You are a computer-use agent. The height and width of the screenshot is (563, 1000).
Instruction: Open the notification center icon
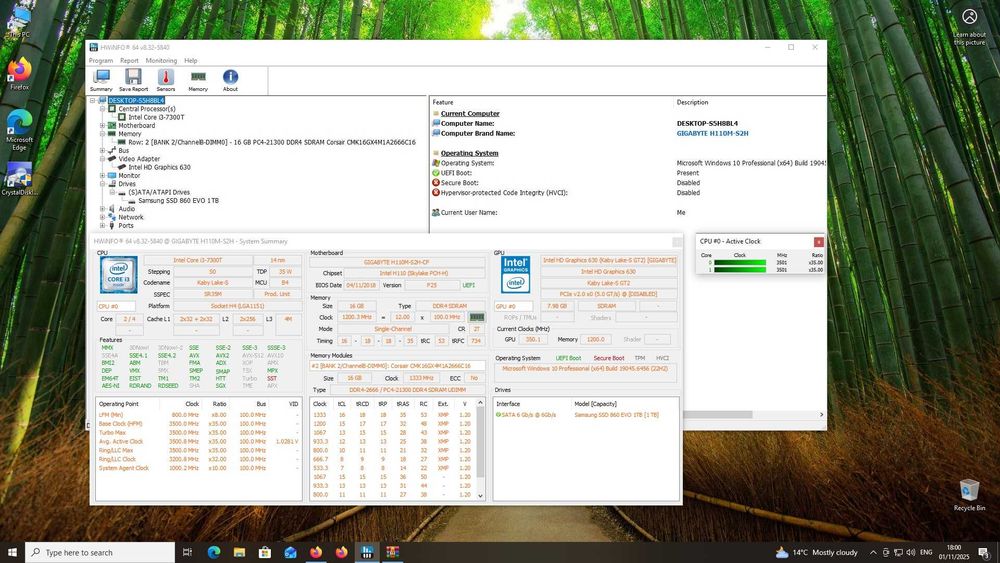pyautogui.click(x=985, y=552)
